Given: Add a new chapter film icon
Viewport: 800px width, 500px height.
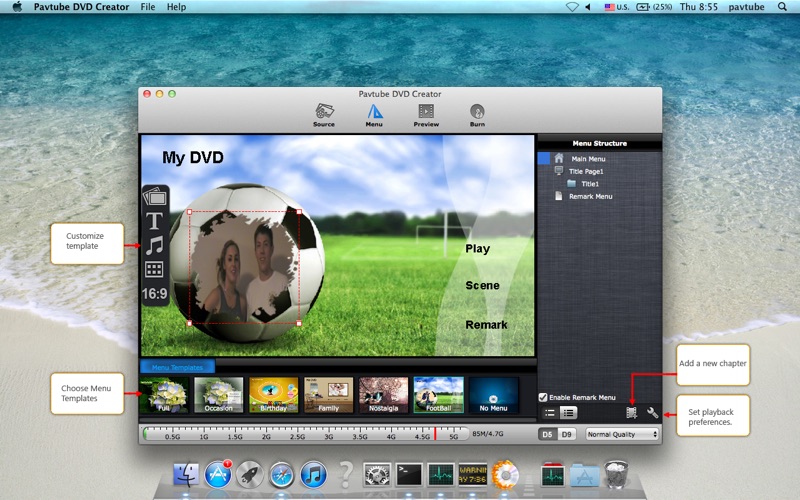Looking at the screenshot, I should tap(631, 412).
